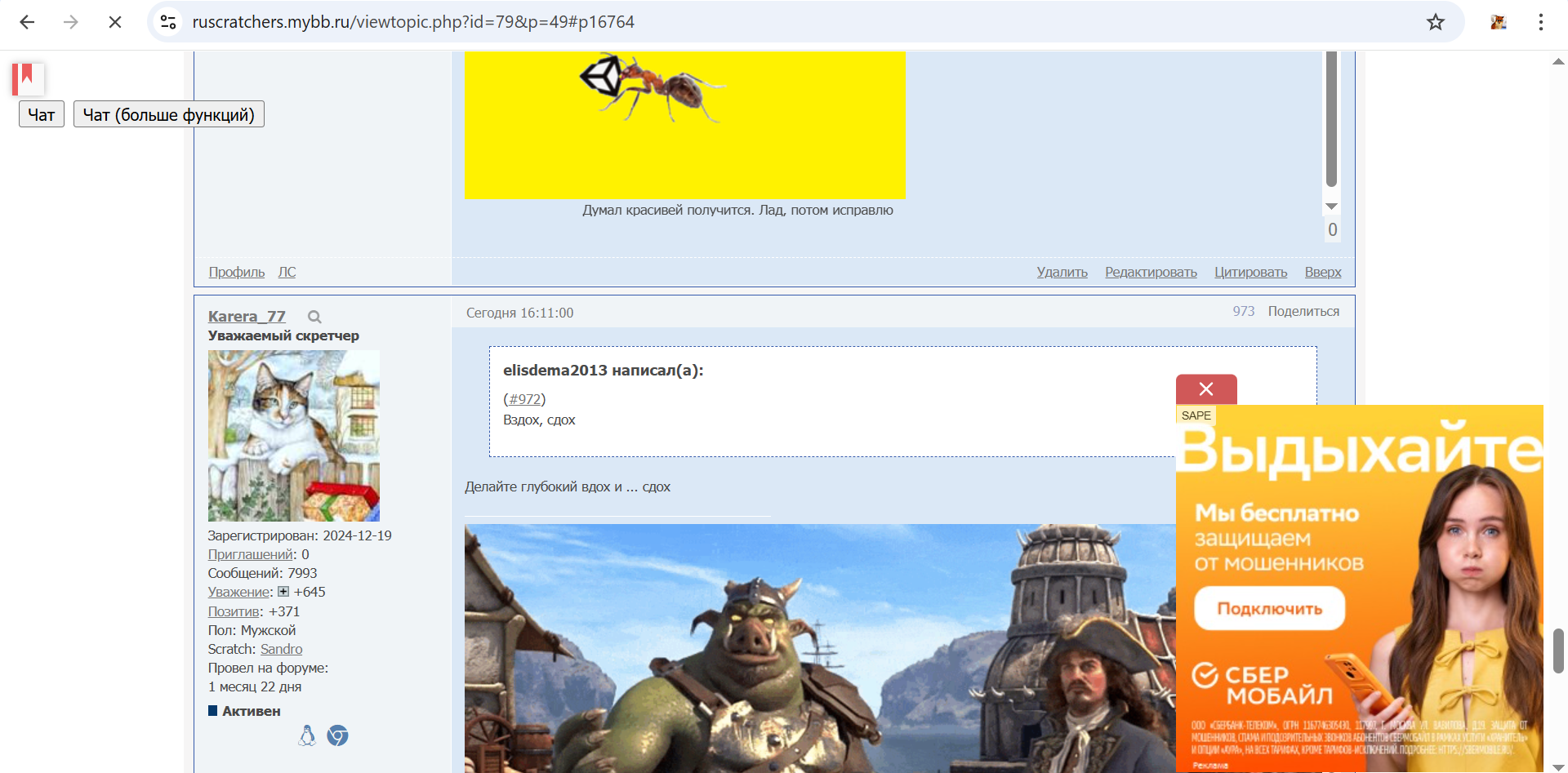The width and height of the screenshot is (1568, 773).
Task: Click the text Сообщений: 7993
Action: point(262,573)
